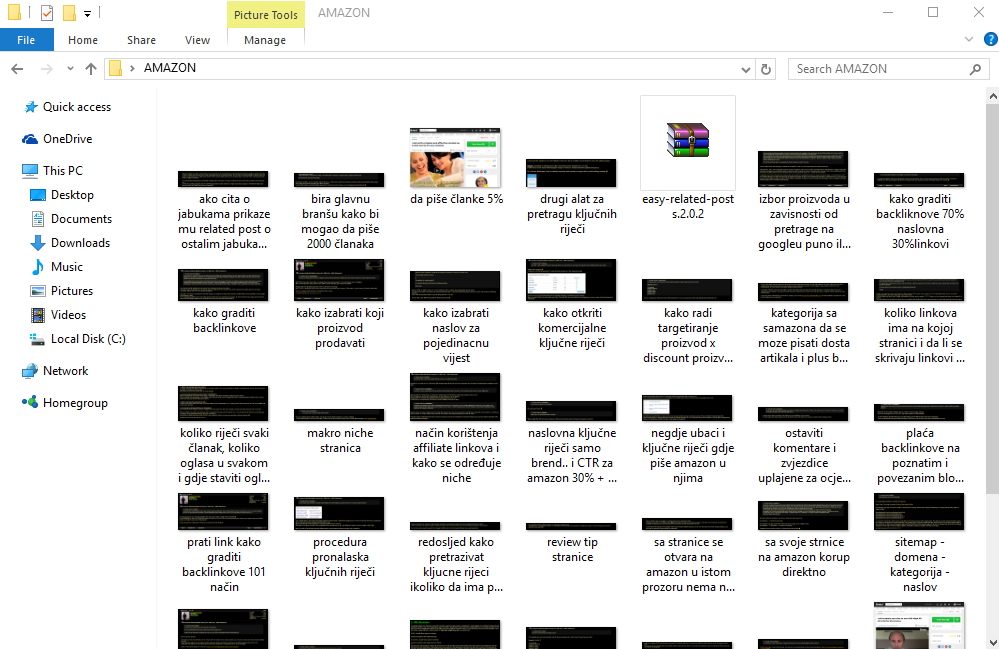Expand the ribbon with the chevron
999x649 pixels.
pyautogui.click(x=969, y=39)
